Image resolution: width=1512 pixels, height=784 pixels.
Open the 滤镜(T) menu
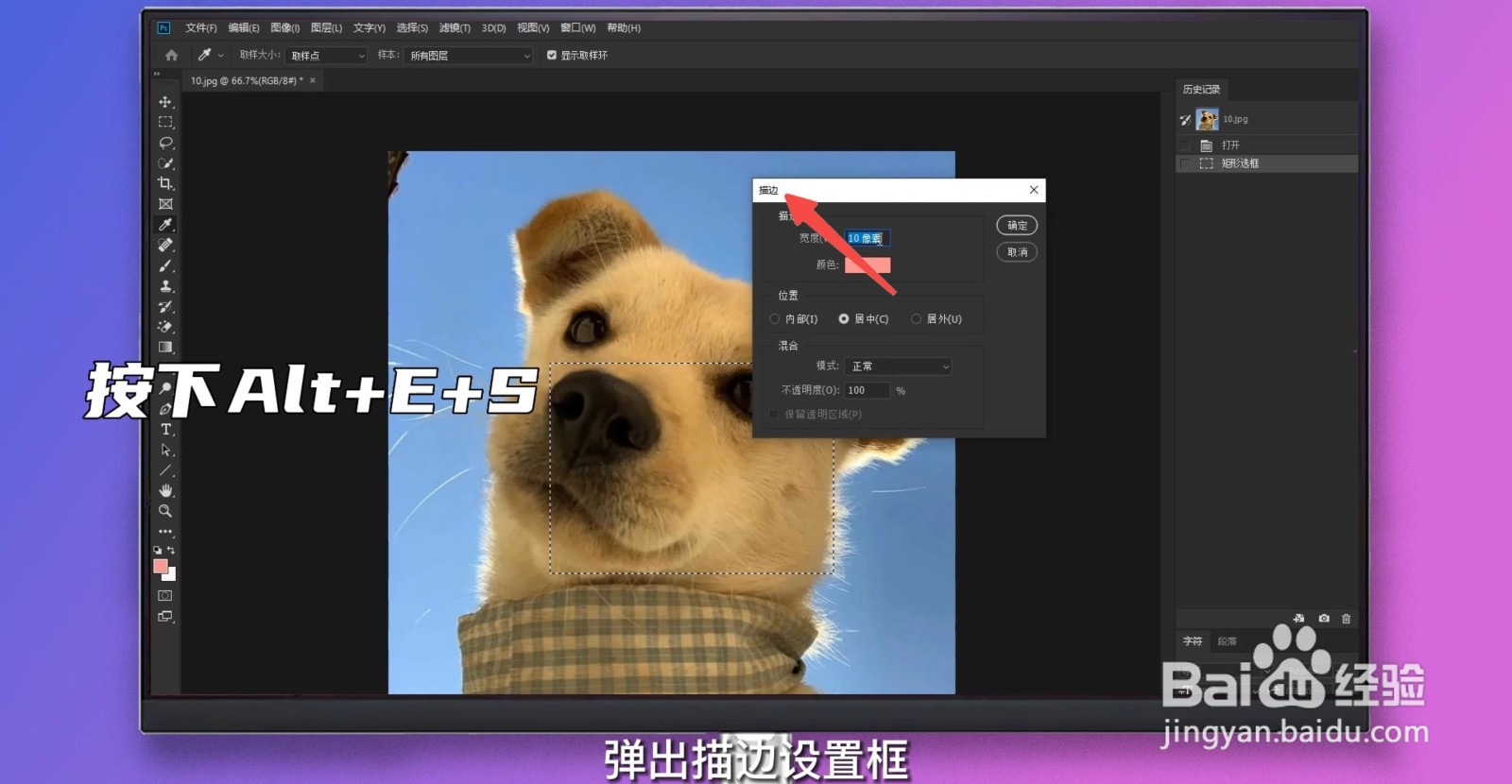point(455,28)
